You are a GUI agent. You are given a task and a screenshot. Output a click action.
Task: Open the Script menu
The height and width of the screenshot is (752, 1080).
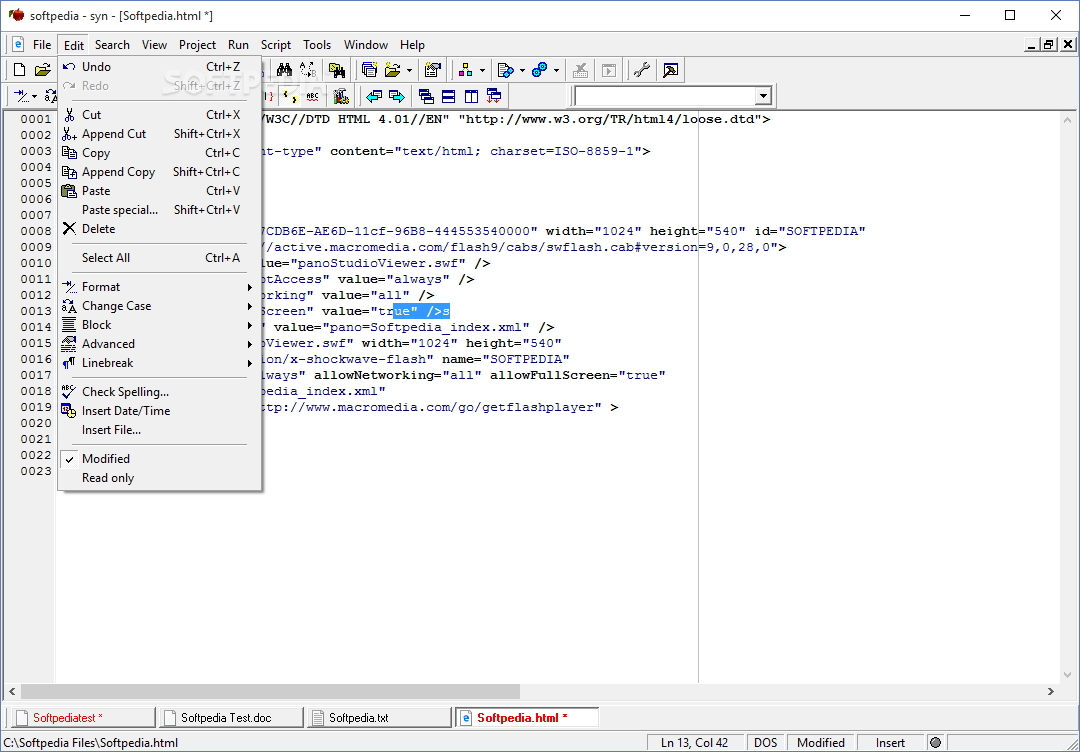pos(276,45)
